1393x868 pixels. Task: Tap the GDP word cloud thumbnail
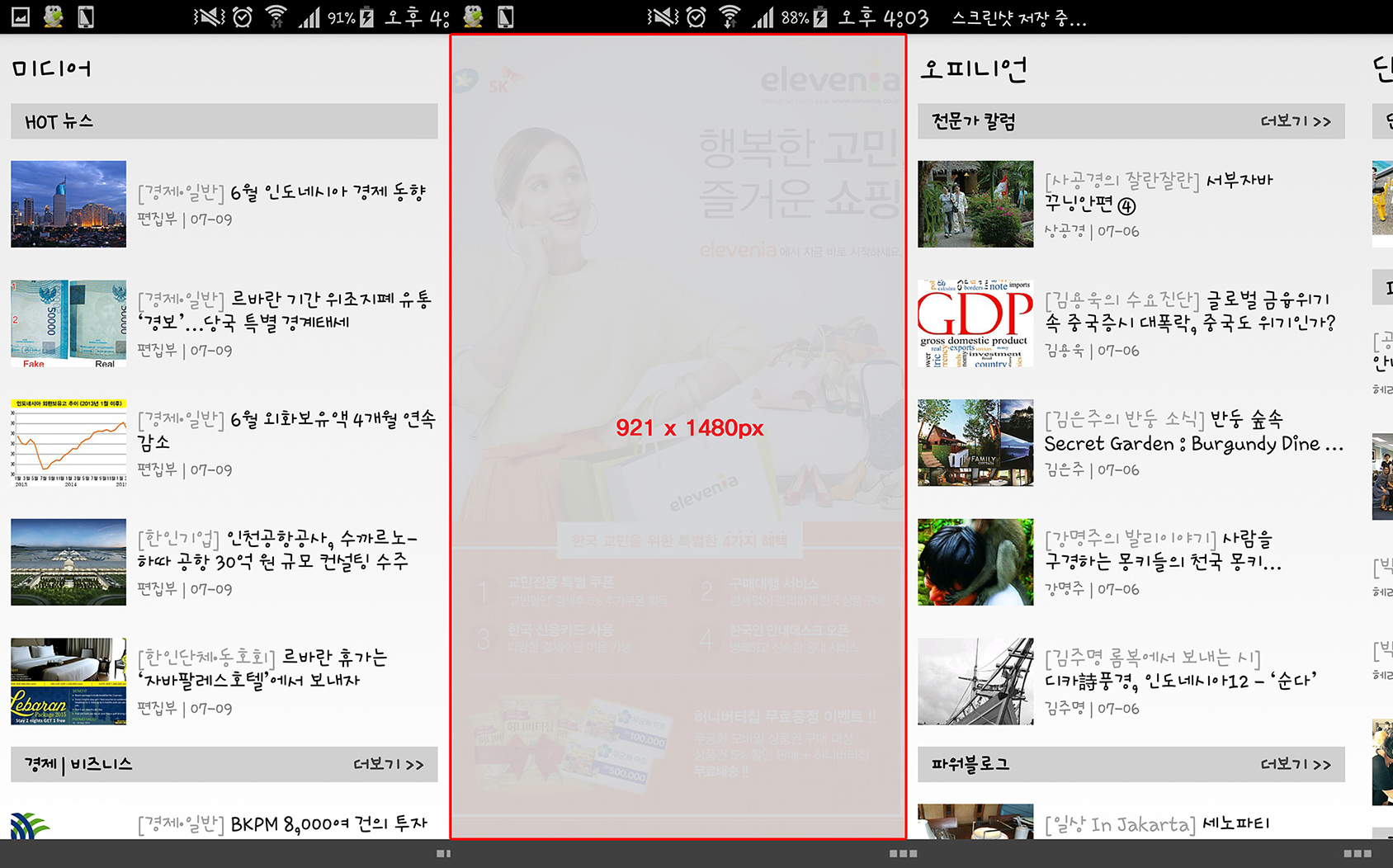975,323
